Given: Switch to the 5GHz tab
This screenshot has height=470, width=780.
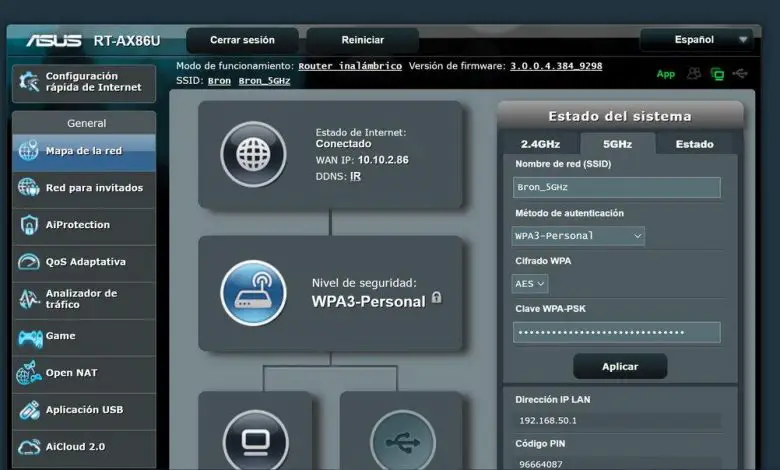Looking at the screenshot, I should click(617, 144).
